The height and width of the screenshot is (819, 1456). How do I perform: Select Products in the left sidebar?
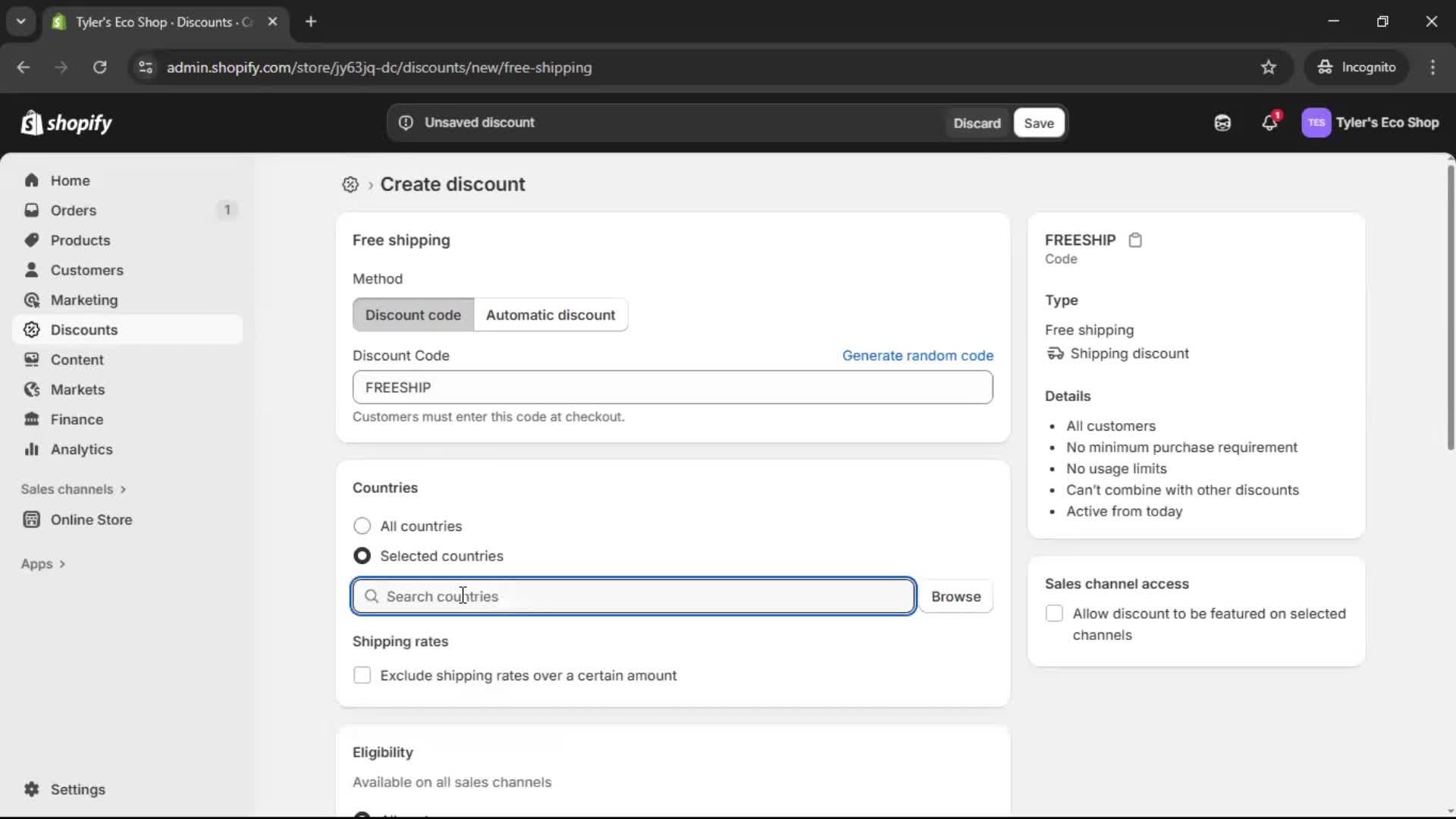[80, 240]
